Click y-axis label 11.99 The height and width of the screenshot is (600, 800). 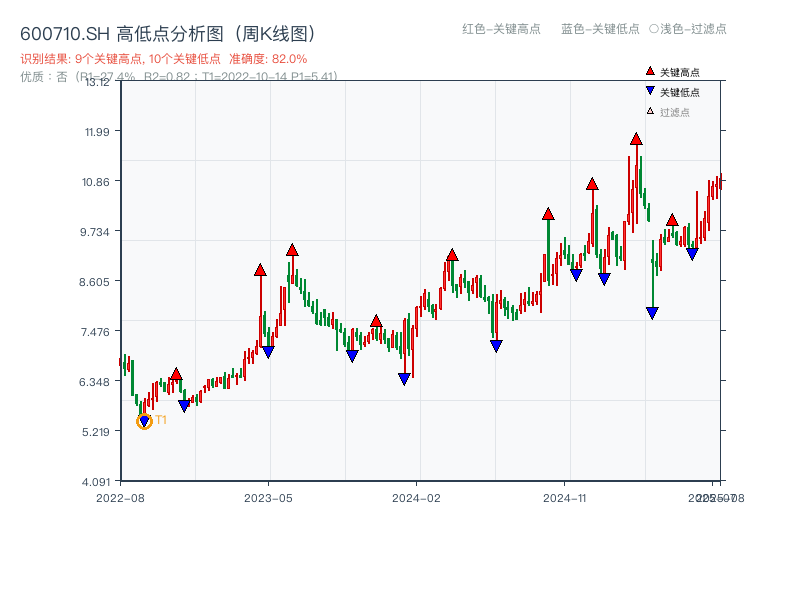click(x=97, y=132)
